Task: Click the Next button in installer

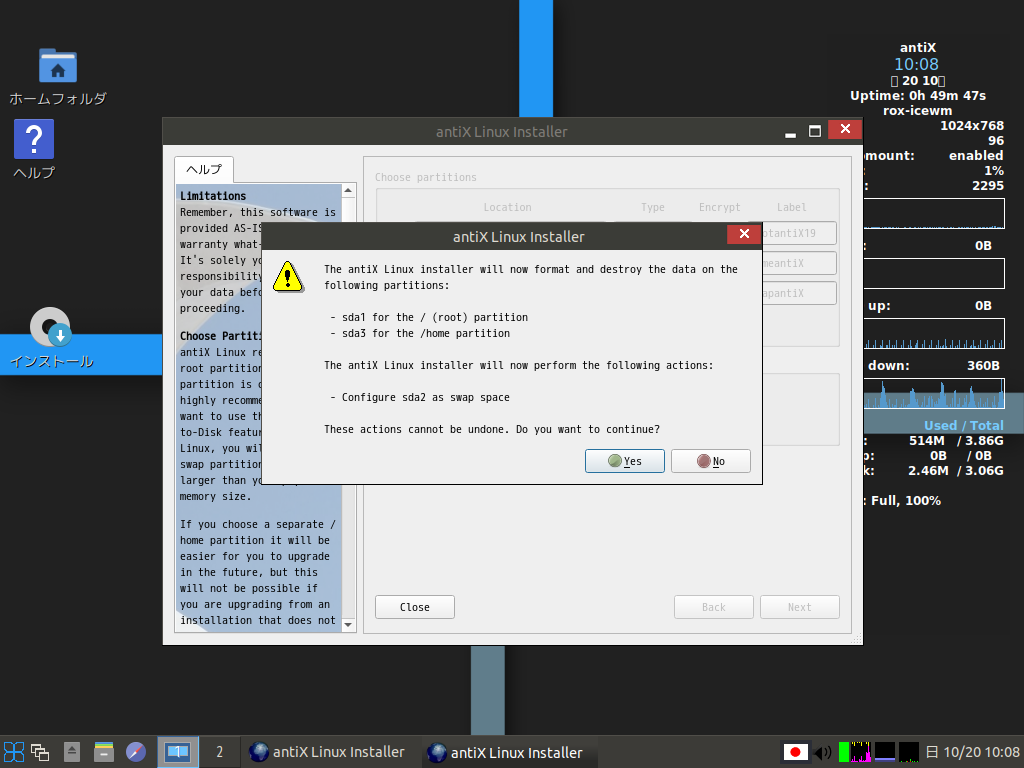Action: pos(799,607)
